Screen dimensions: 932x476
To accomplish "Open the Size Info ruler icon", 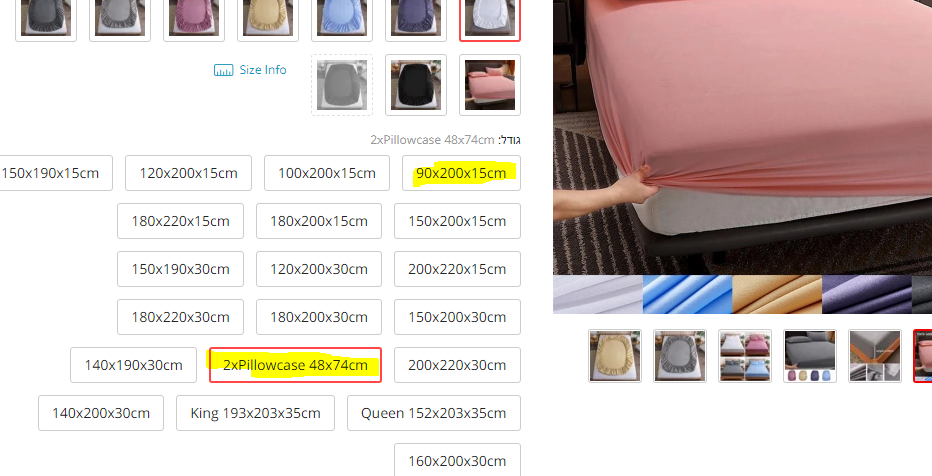I will tap(223, 70).
